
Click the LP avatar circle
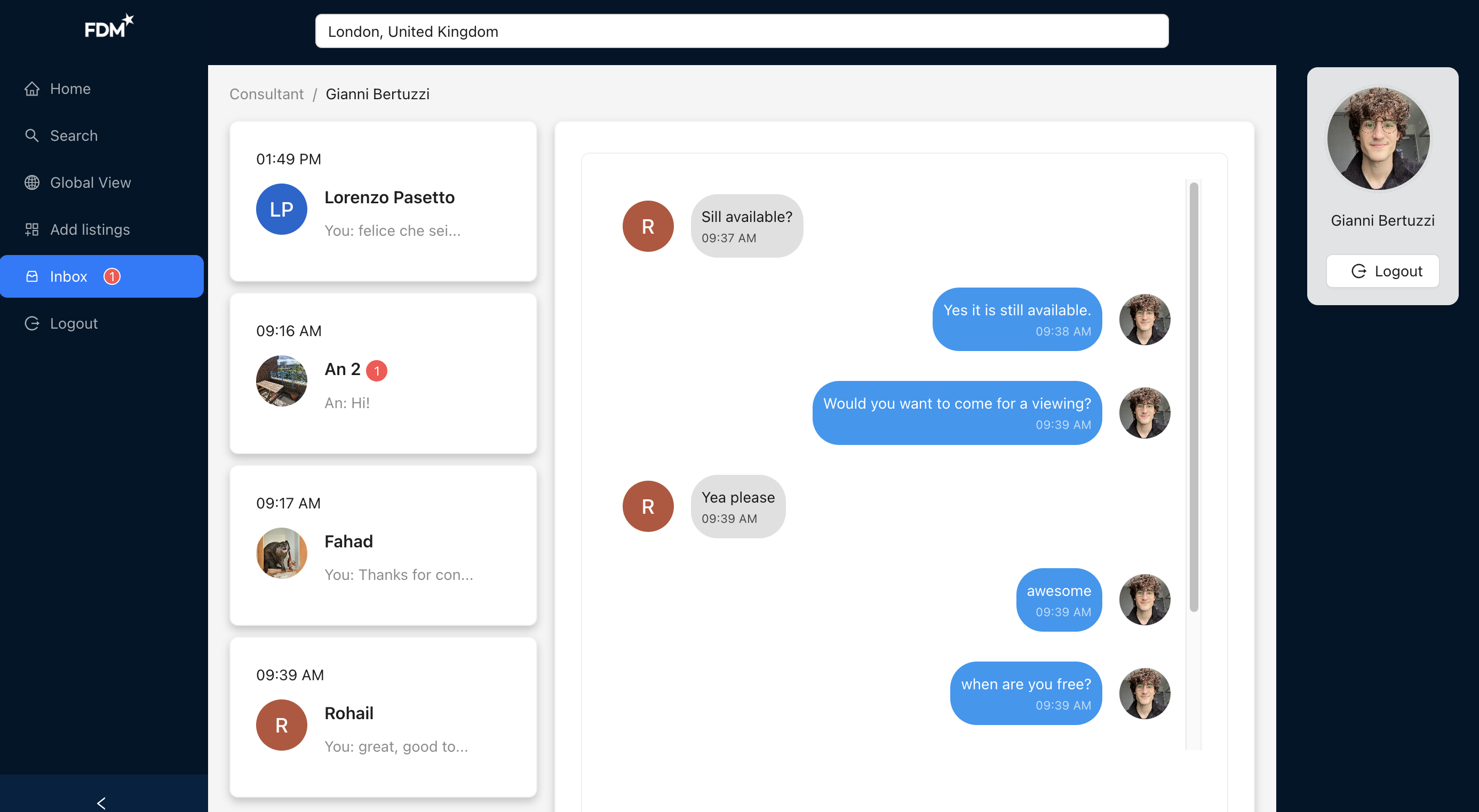(281, 209)
